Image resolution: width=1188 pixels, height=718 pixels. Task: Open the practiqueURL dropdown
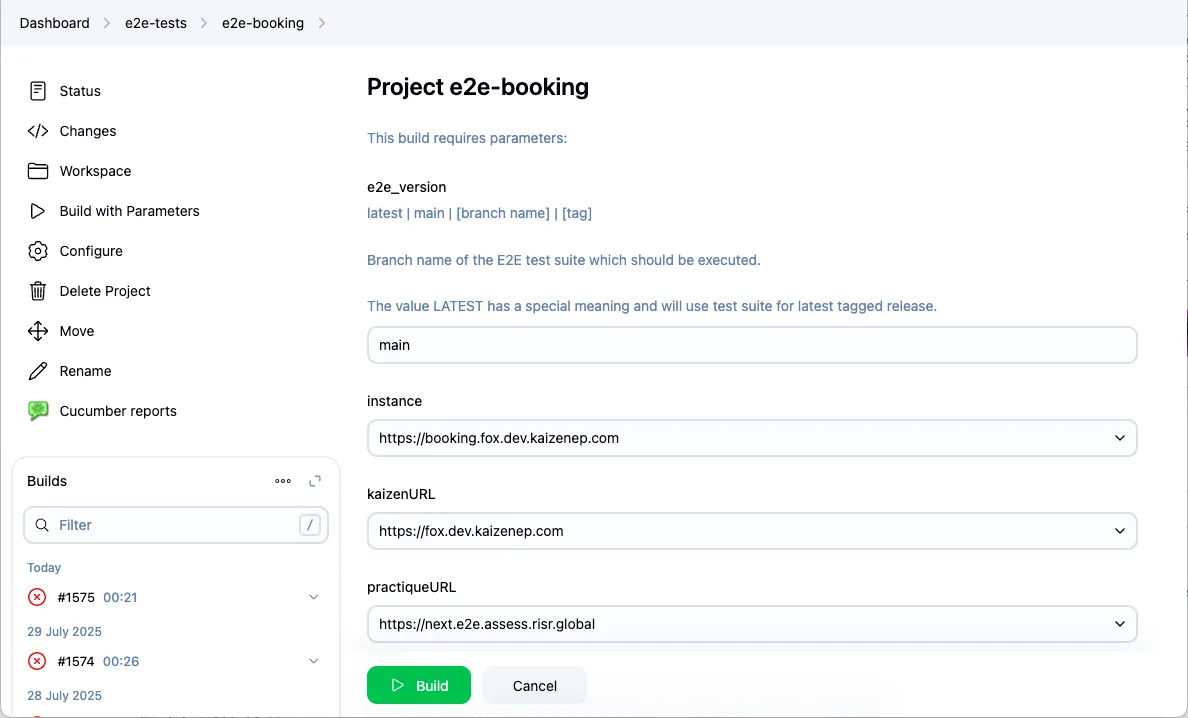tap(1120, 623)
